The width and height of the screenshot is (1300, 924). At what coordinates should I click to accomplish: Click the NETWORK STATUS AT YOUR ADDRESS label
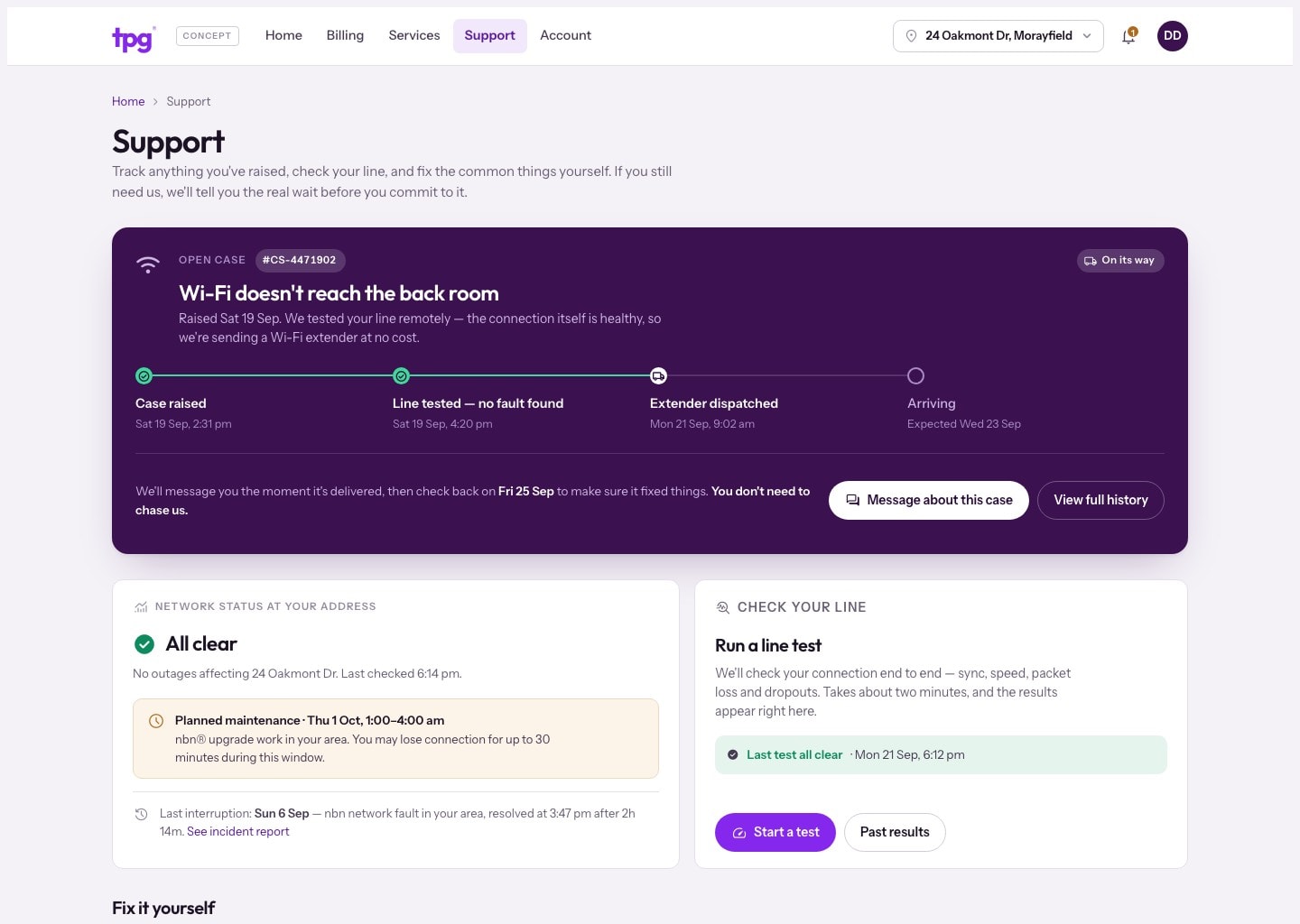pyautogui.click(x=265, y=606)
